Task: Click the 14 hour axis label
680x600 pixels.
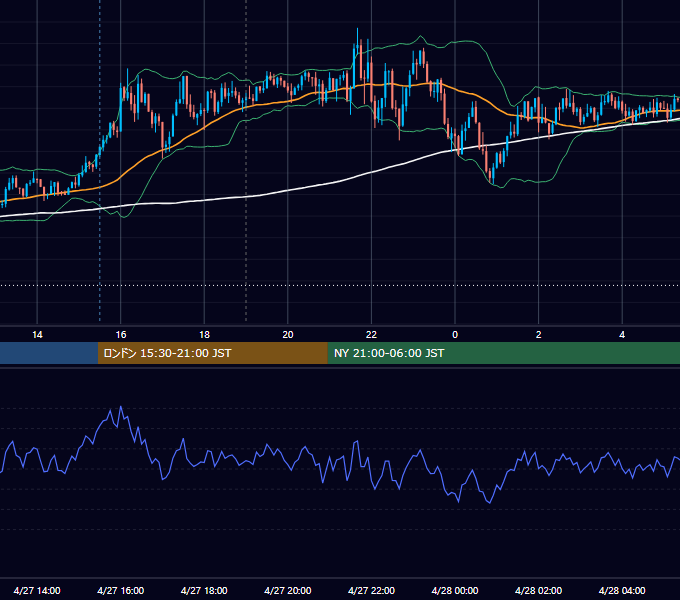Action: pos(37,335)
